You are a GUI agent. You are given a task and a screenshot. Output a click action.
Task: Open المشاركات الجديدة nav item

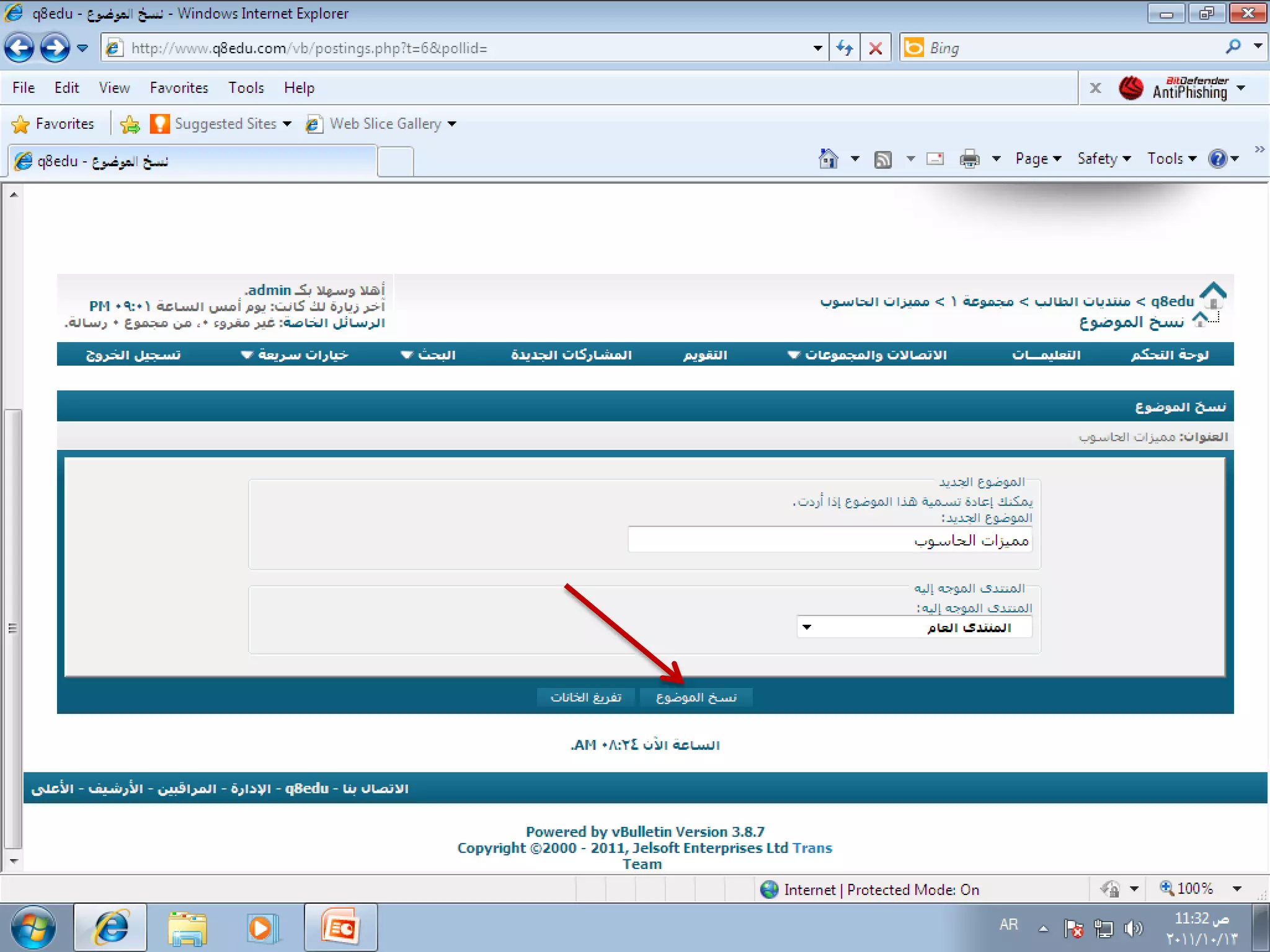[571, 355]
